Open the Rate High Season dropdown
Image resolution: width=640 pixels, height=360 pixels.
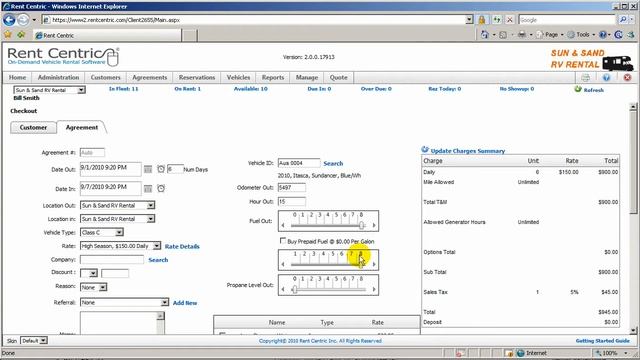click(x=157, y=246)
